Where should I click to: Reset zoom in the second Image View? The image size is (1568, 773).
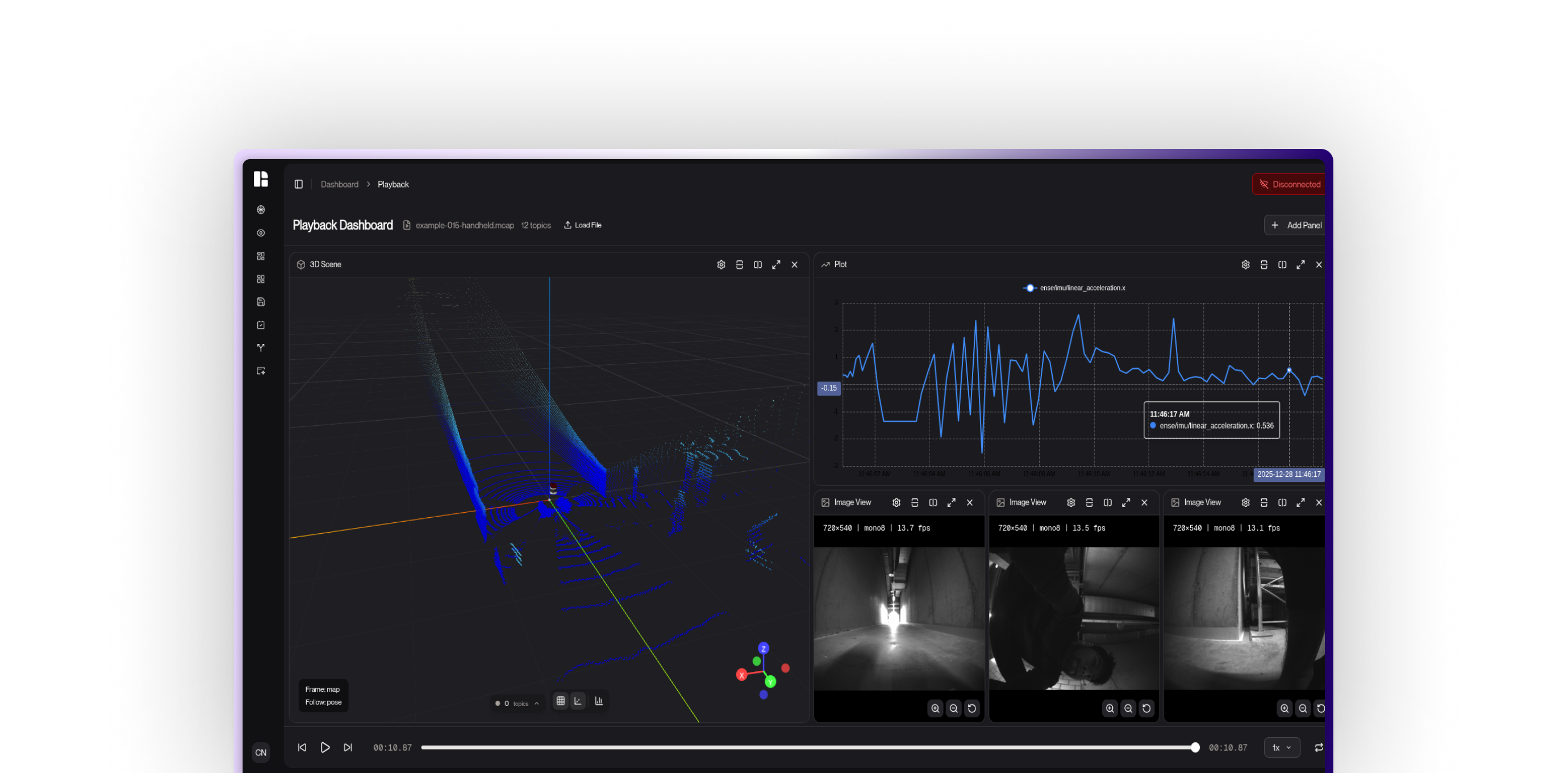1146,708
